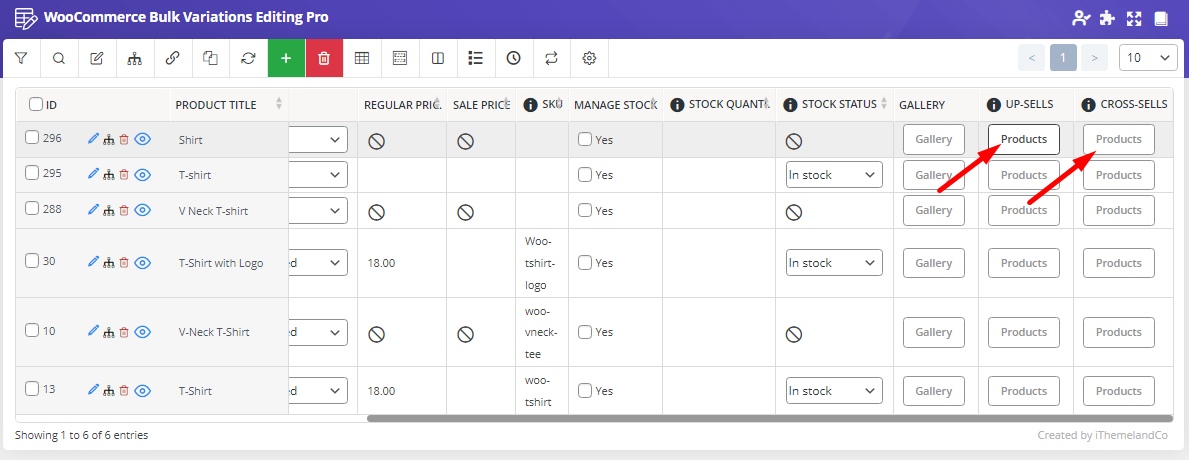1189x460 pixels.
Task: Open the bulk edit pencil tool
Action: tap(97, 58)
